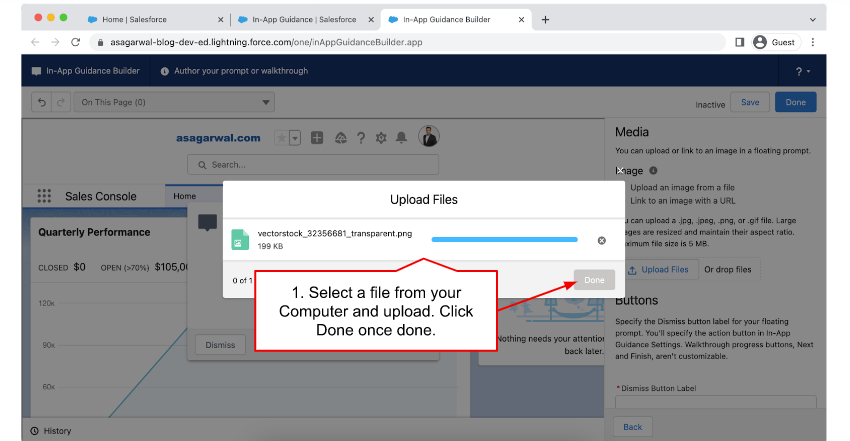This screenshot has height=441, width=850.
Task: Click the Image info icon
Action: pos(653,171)
